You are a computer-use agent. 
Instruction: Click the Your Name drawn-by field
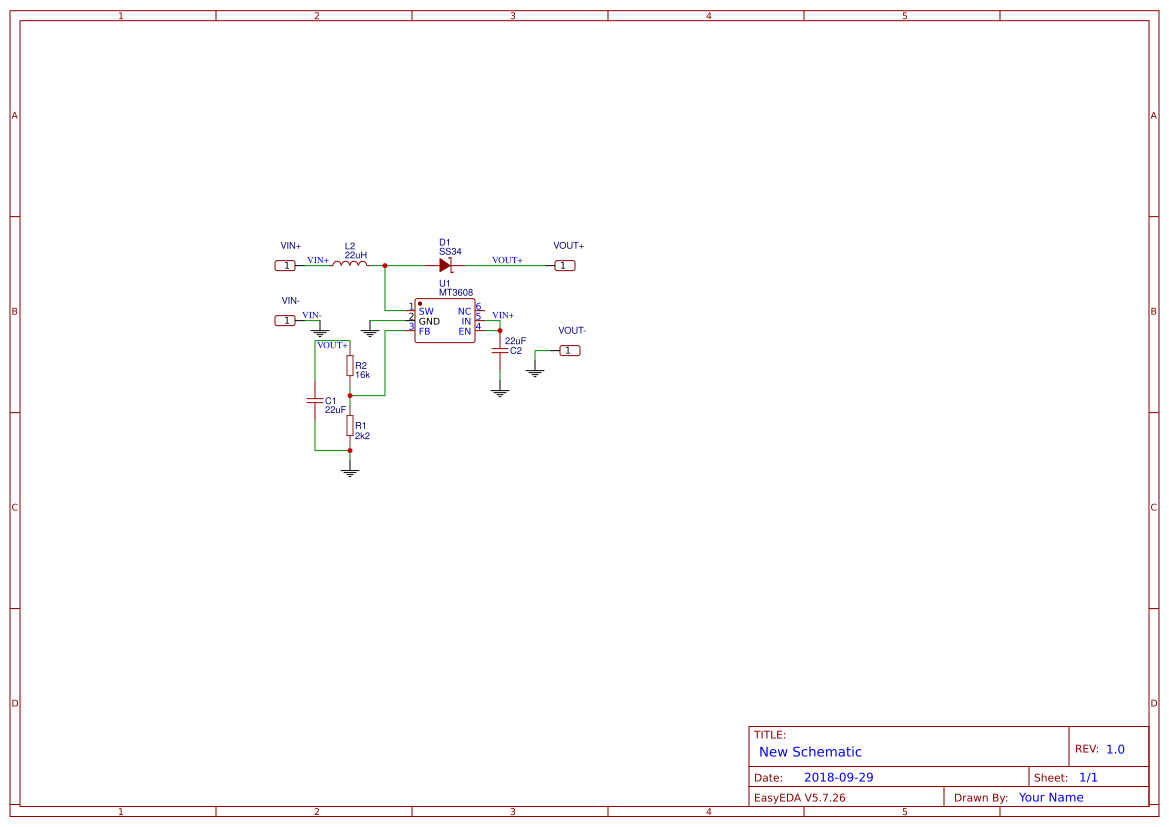click(x=1051, y=797)
